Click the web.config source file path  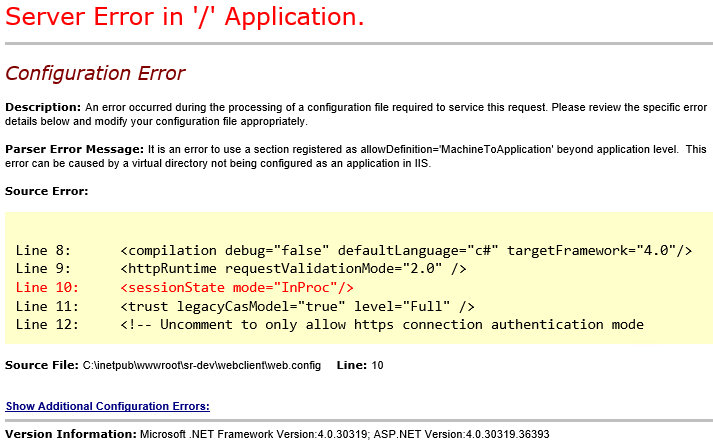[201, 365]
